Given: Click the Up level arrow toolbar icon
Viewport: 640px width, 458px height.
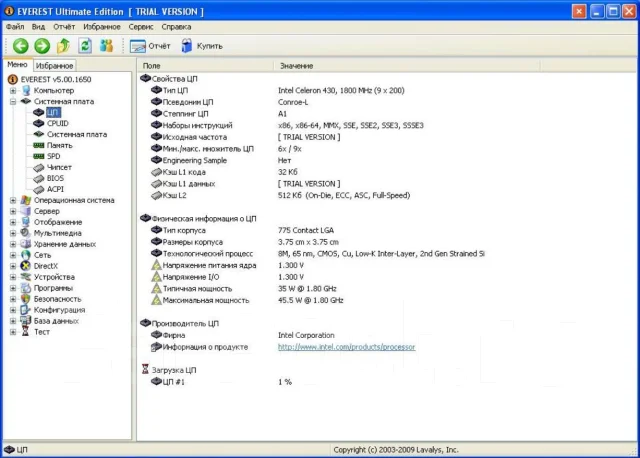Looking at the screenshot, I should 63,46.
